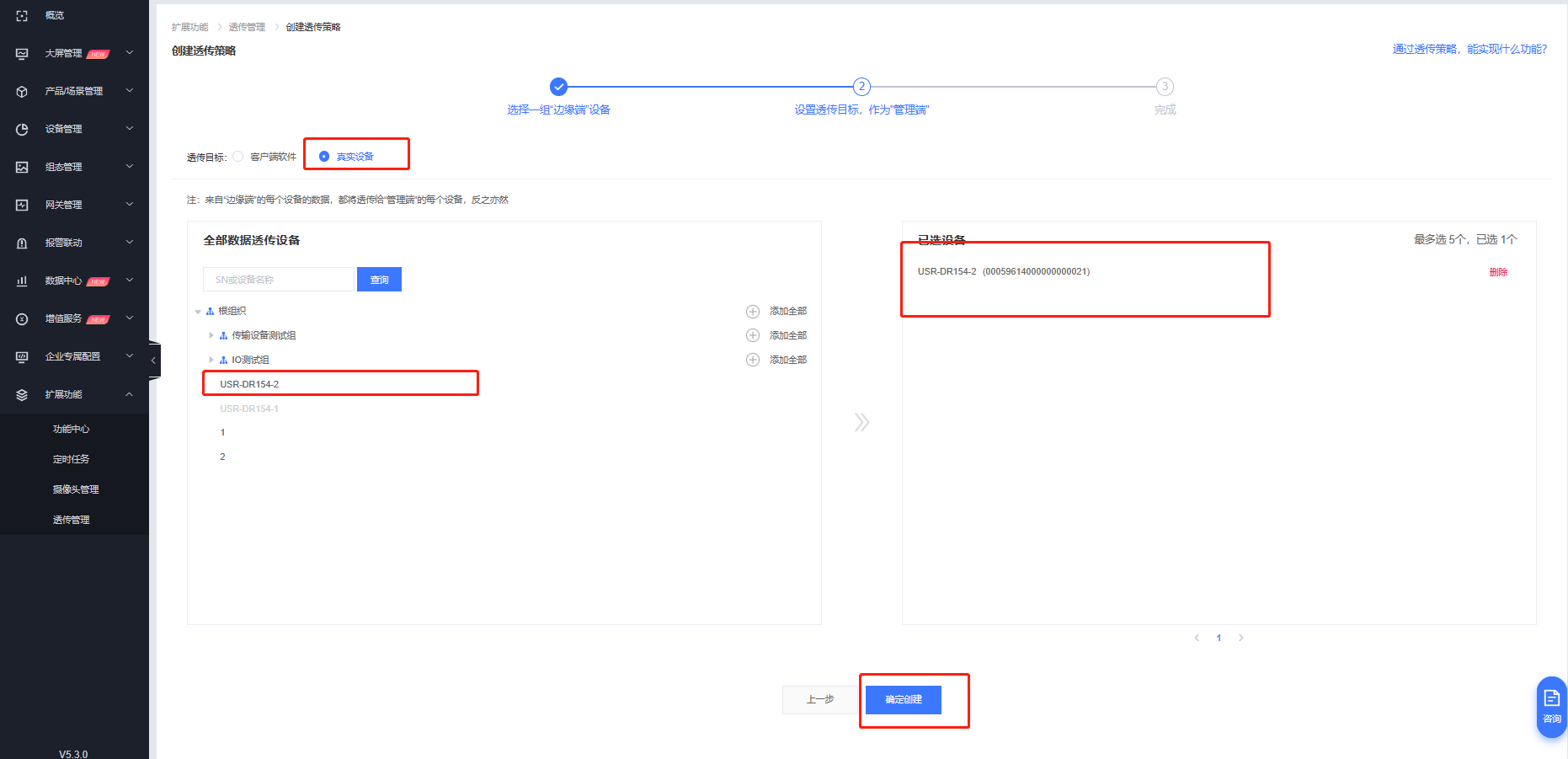Open 透传管理 in the sidebar submenu
The image size is (1568, 759).
click(72, 520)
